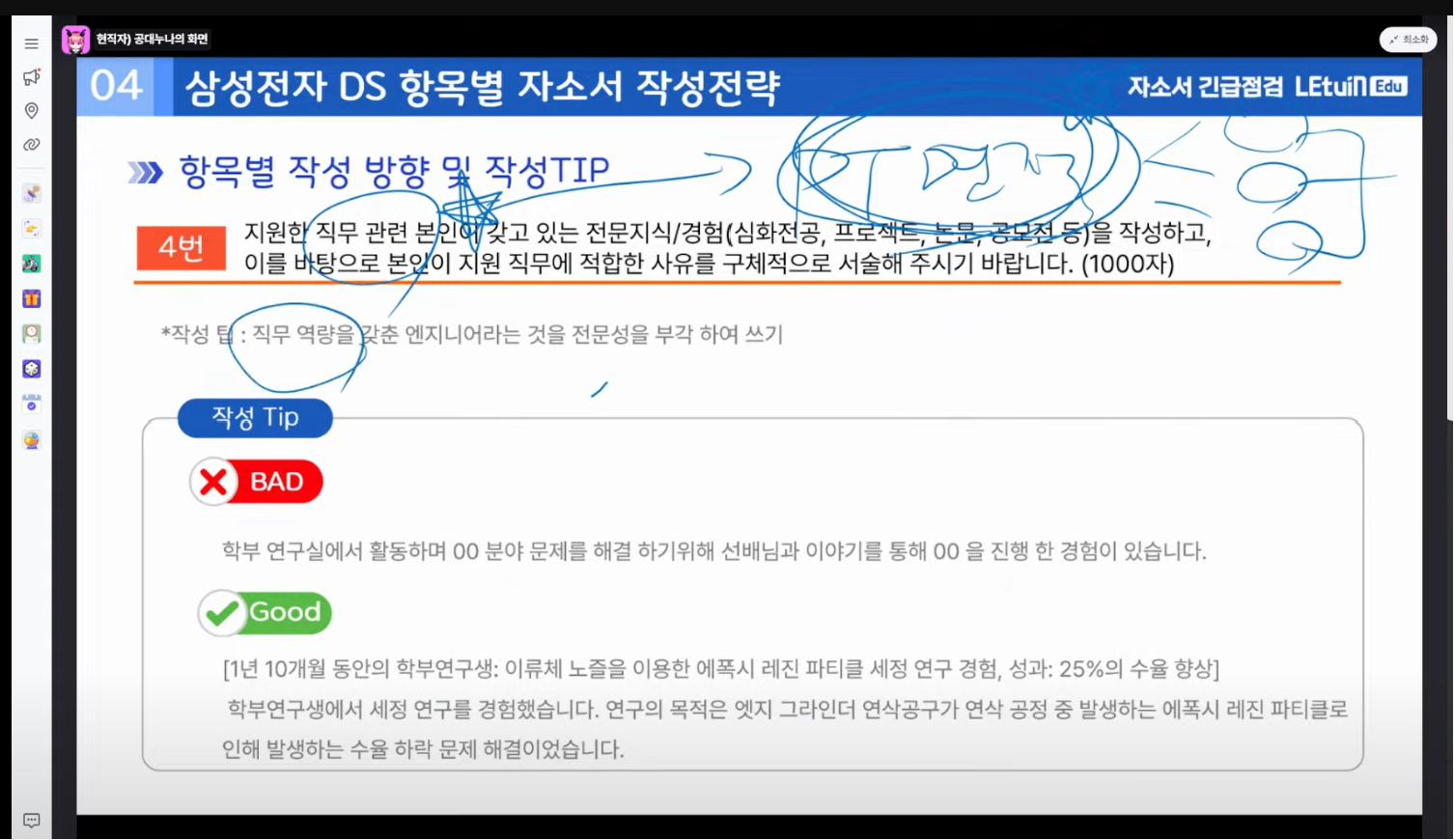Screen dimensions: 1454x840
Task: Click the 최소화 minimize screen-share button
Action: pyautogui.click(x=1408, y=40)
